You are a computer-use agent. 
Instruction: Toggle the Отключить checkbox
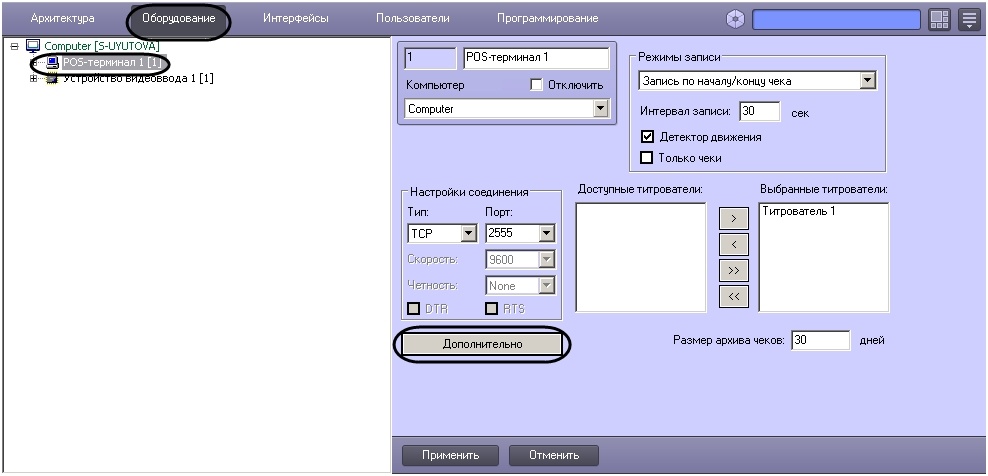coord(537,85)
